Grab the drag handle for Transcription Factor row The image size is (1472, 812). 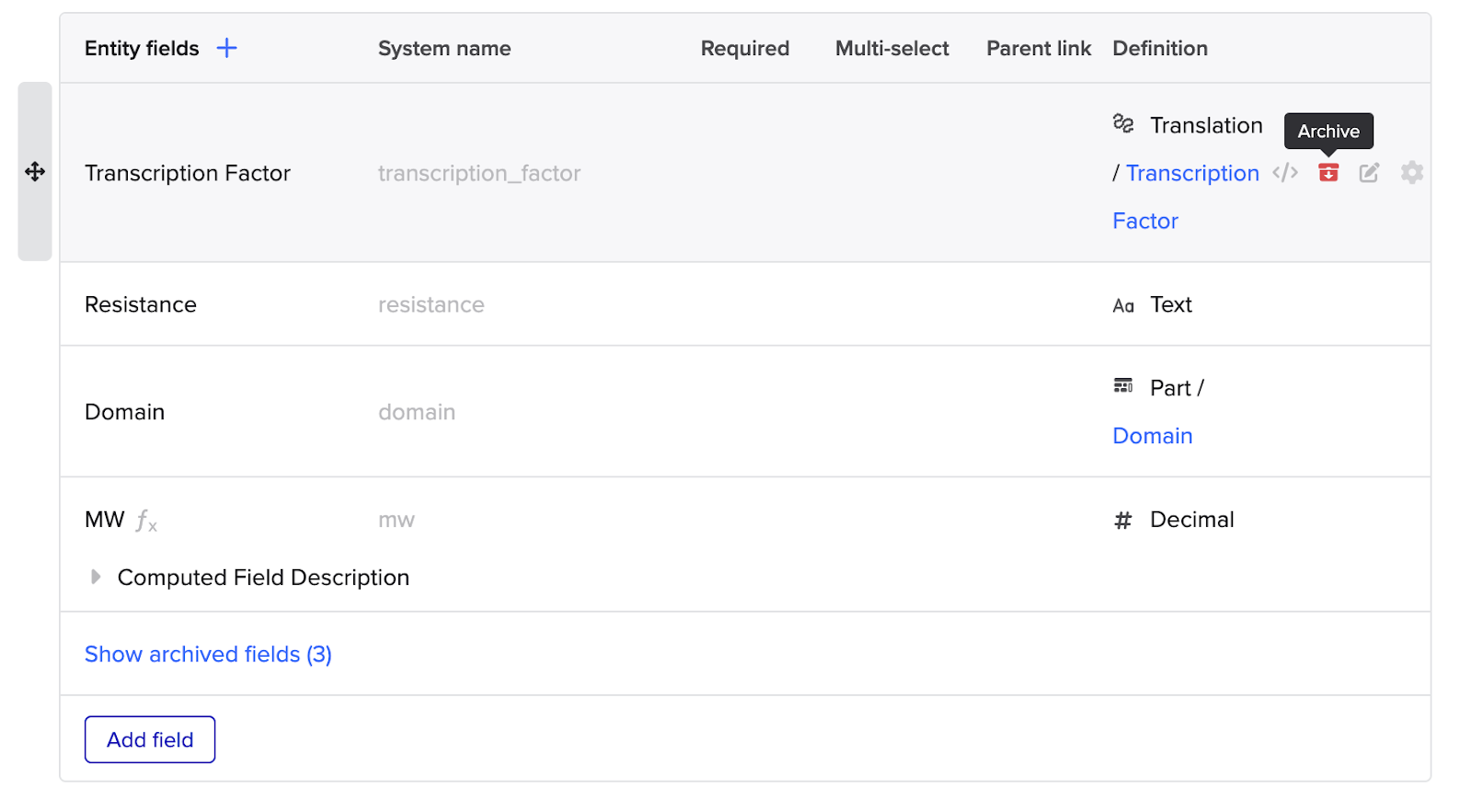(35, 172)
